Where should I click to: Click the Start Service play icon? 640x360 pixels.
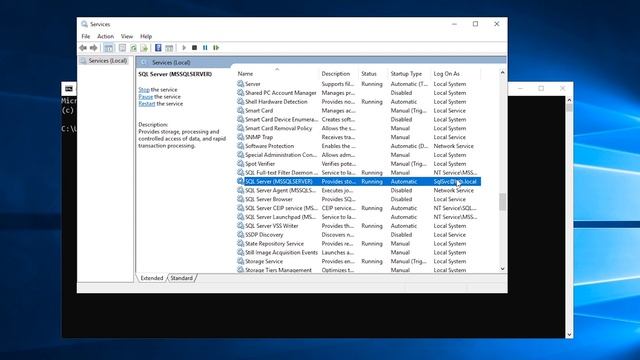point(184,48)
